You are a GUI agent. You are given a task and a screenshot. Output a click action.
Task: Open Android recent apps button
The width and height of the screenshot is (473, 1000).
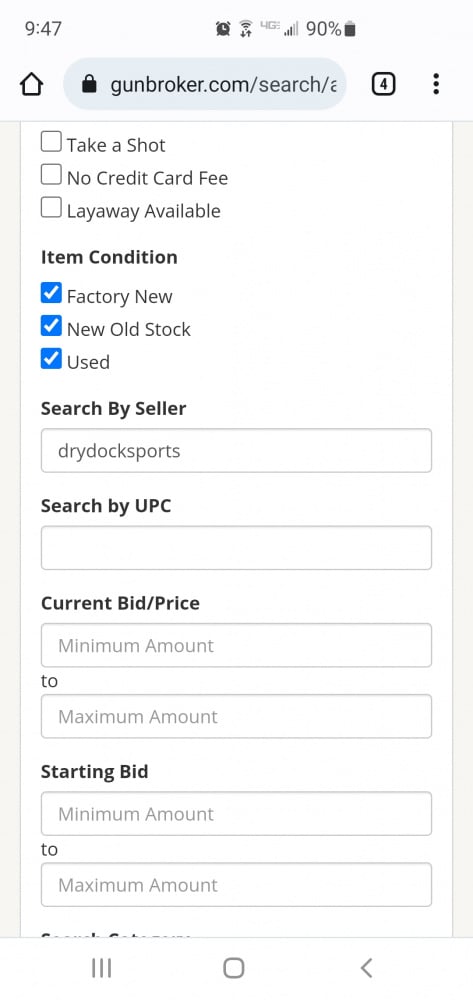102,968
